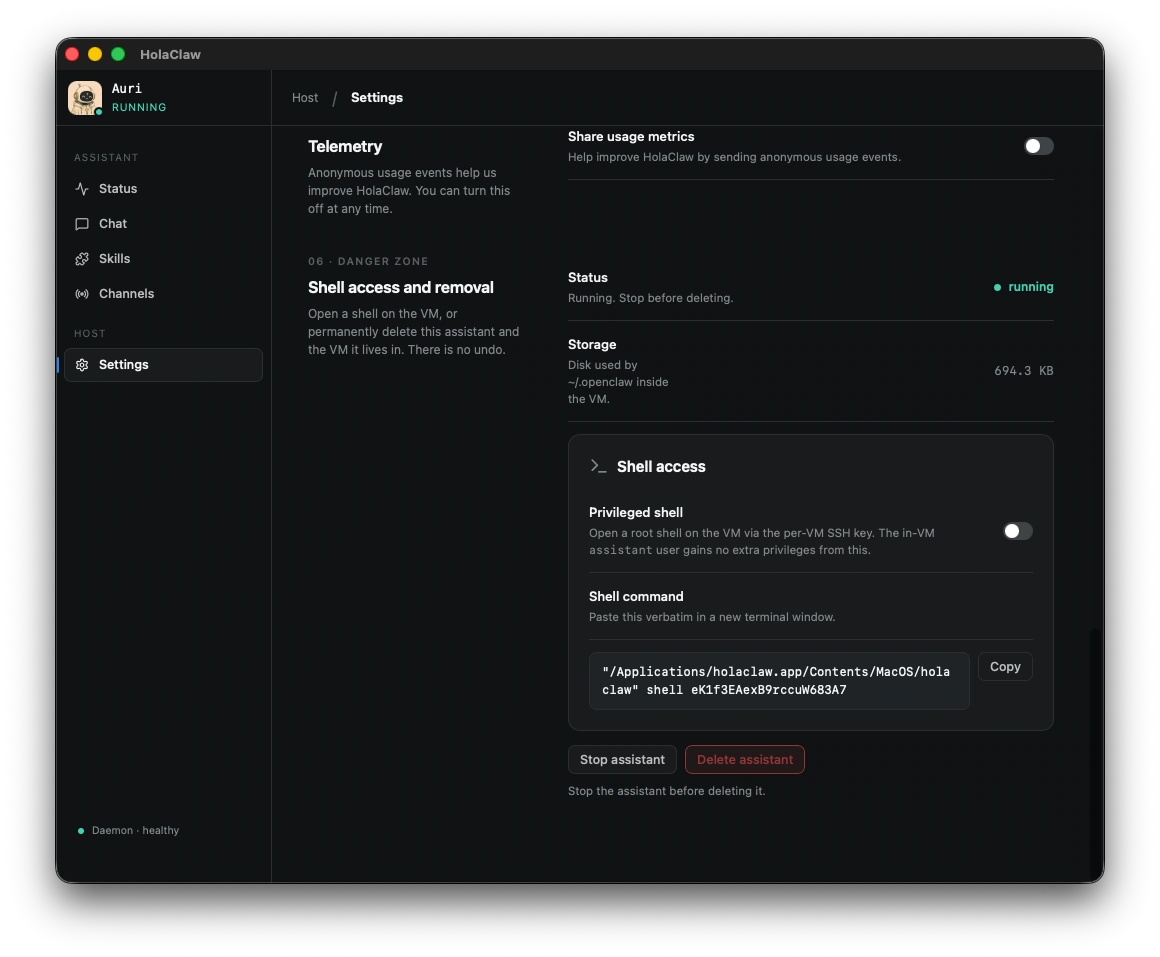The width and height of the screenshot is (1160, 957).
Task: Open the Chat page
Action: tap(163, 223)
